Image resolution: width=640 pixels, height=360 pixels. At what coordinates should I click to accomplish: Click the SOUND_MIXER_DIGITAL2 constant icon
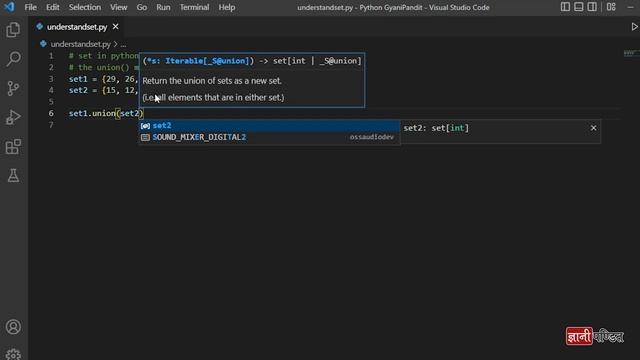click(145, 138)
